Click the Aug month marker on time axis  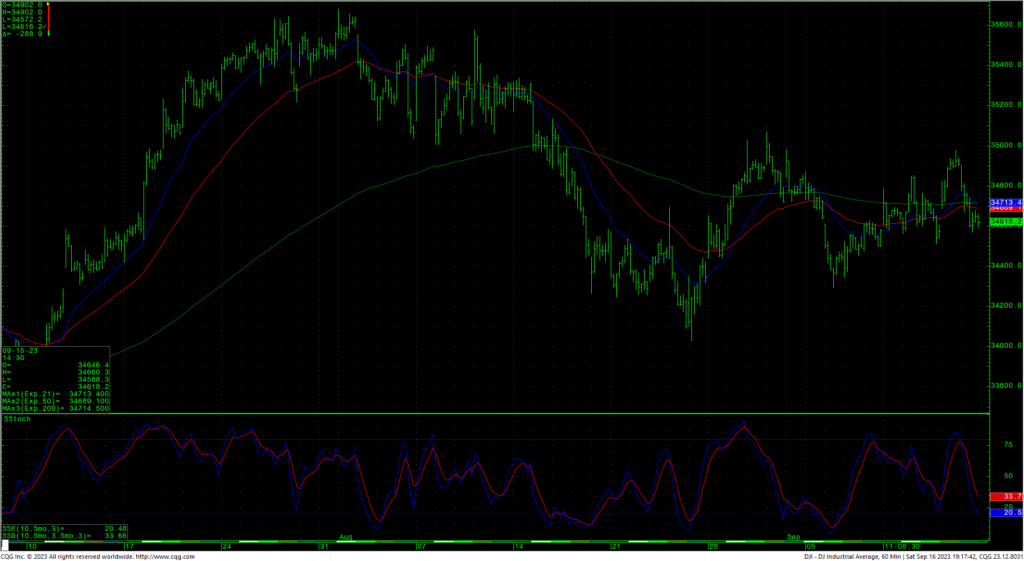click(x=346, y=537)
